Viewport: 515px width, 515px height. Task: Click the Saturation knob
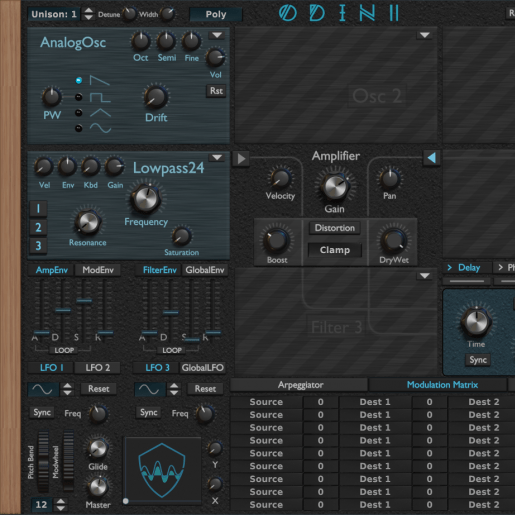181,236
